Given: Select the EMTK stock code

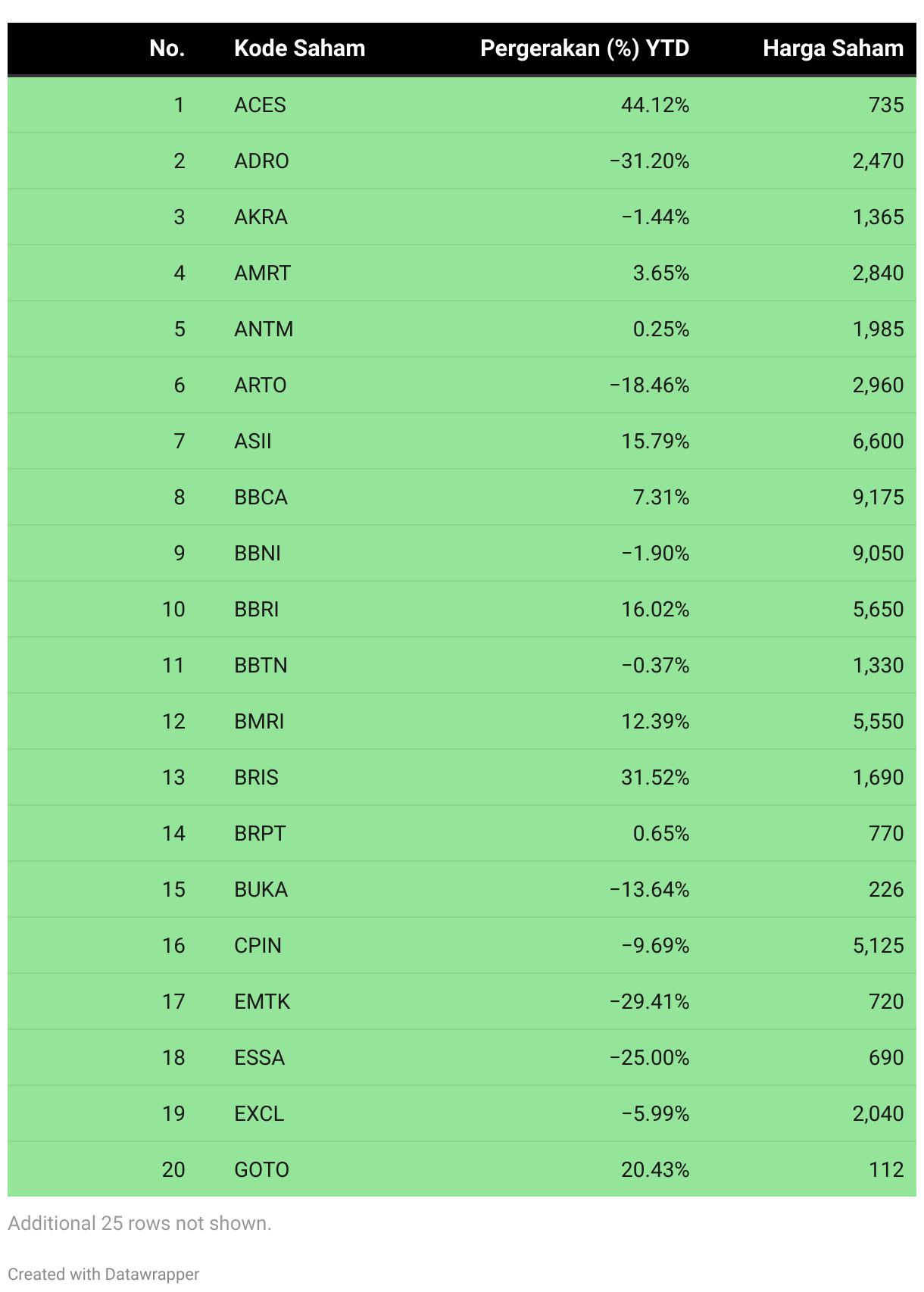Looking at the screenshot, I should (x=262, y=1001).
